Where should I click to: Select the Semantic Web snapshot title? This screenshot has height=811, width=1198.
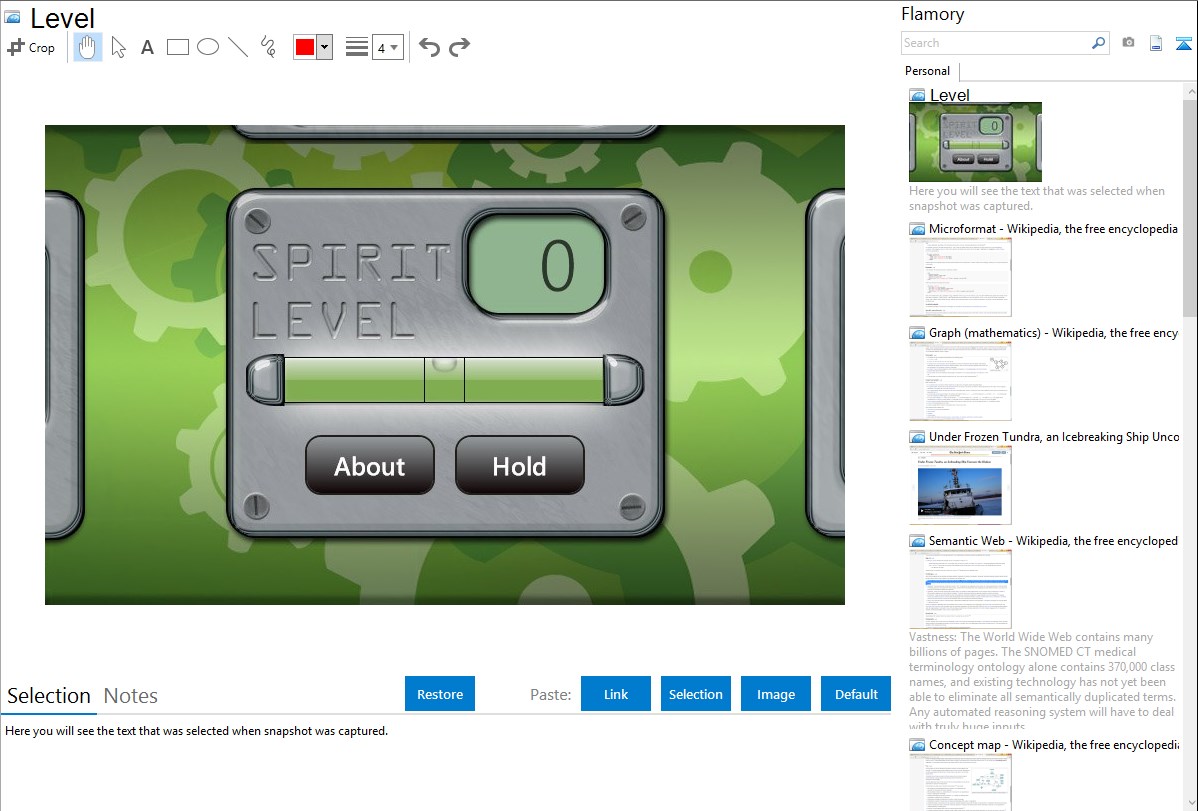pyautogui.click(x=1053, y=540)
